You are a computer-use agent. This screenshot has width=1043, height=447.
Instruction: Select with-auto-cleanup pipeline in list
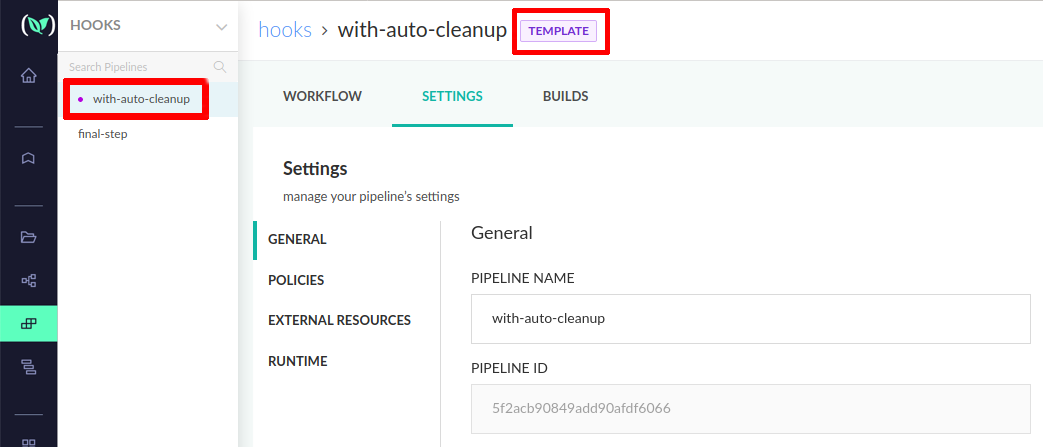(x=141, y=99)
